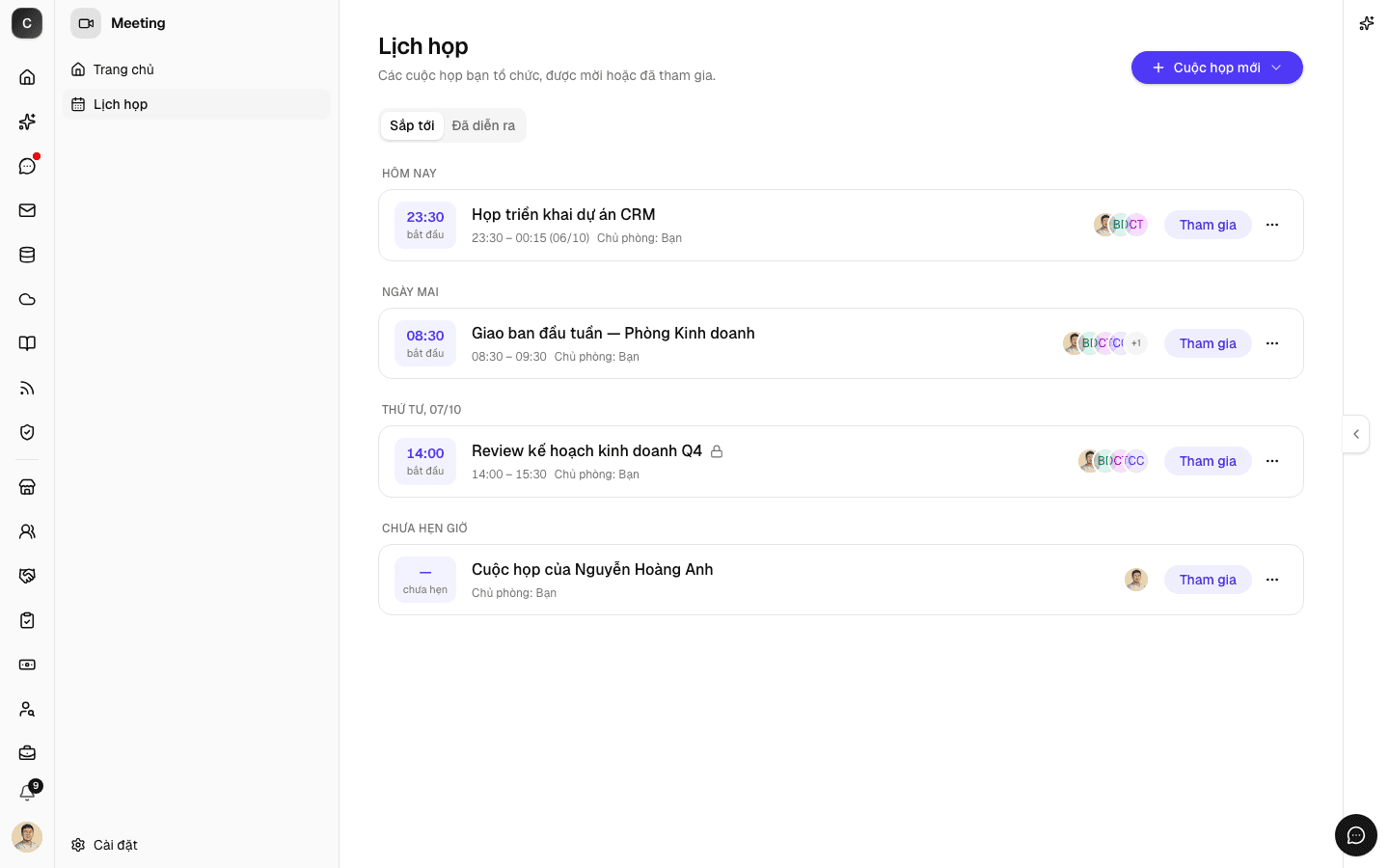
Task: Open the cloud storage icon
Action: pos(27,299)
